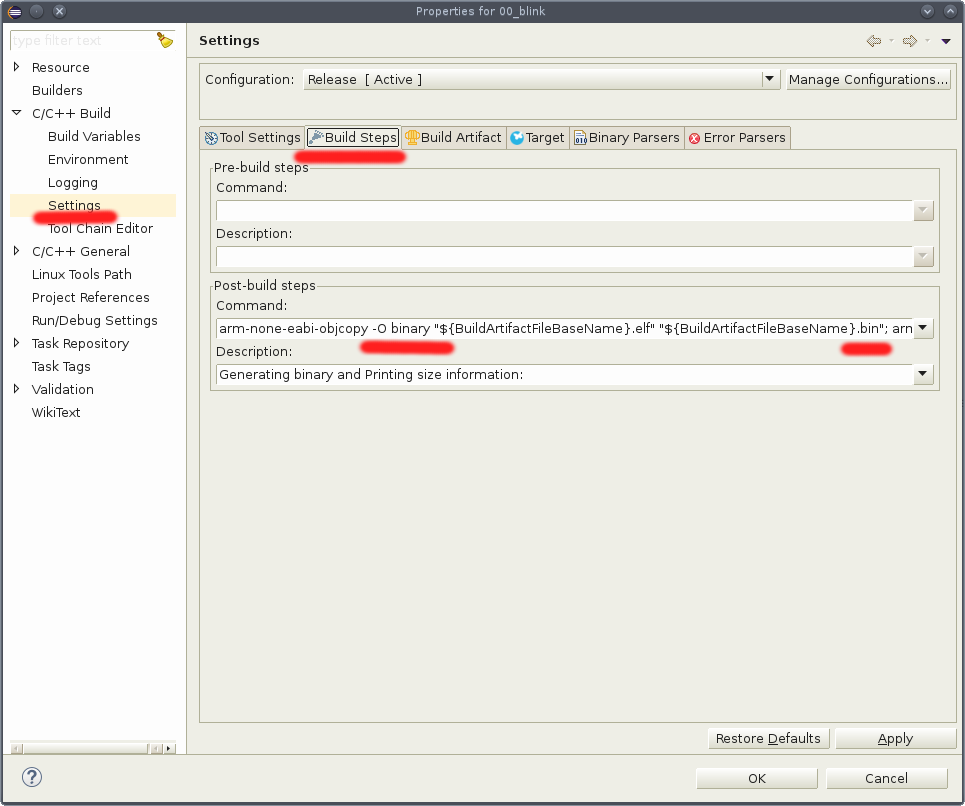Screen dimensions: 965x806
Task: Click the Restore Defaults button
Action: (768, 738)
